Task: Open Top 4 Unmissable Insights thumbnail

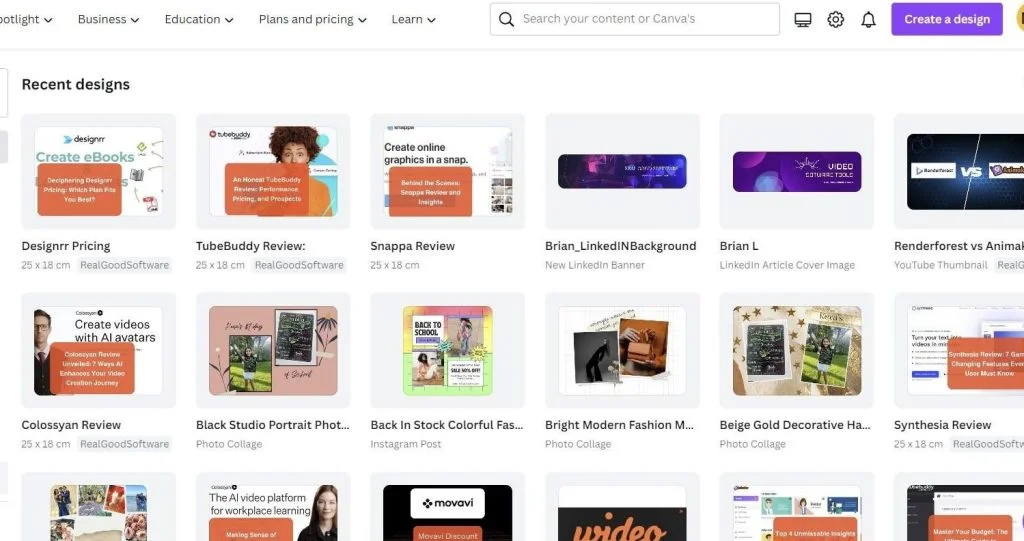Action: tap(797, 507)
